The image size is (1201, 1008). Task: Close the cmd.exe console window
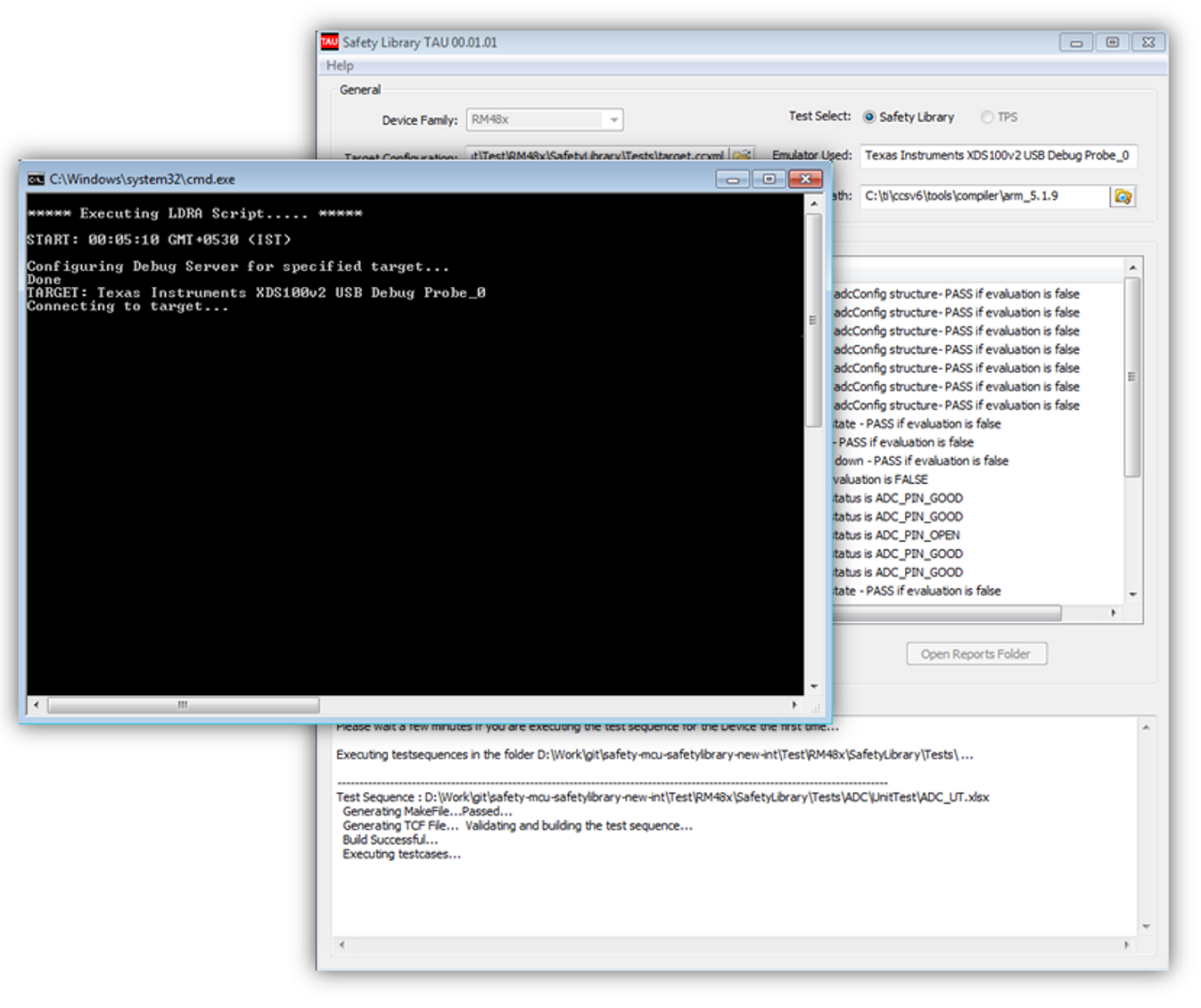pos(805,179)
